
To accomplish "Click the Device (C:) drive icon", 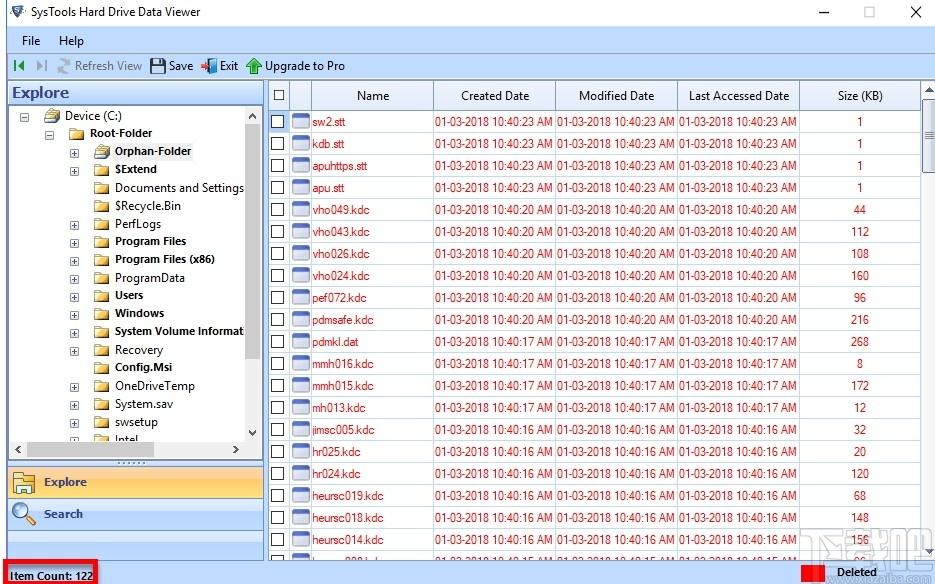I will 52,116.
